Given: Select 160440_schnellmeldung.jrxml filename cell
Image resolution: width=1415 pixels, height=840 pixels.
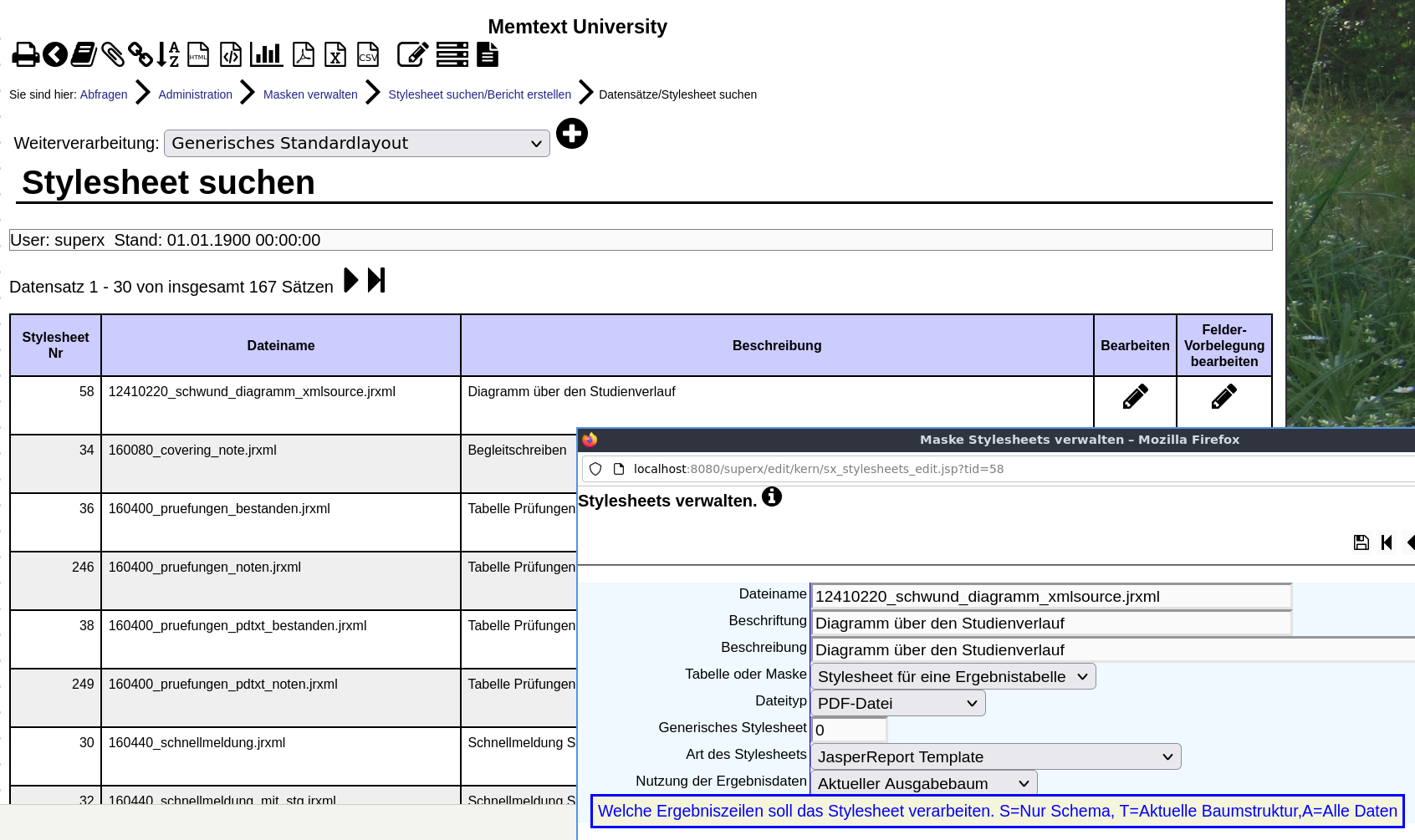Looking at the screenshot, I should point(281,756).
